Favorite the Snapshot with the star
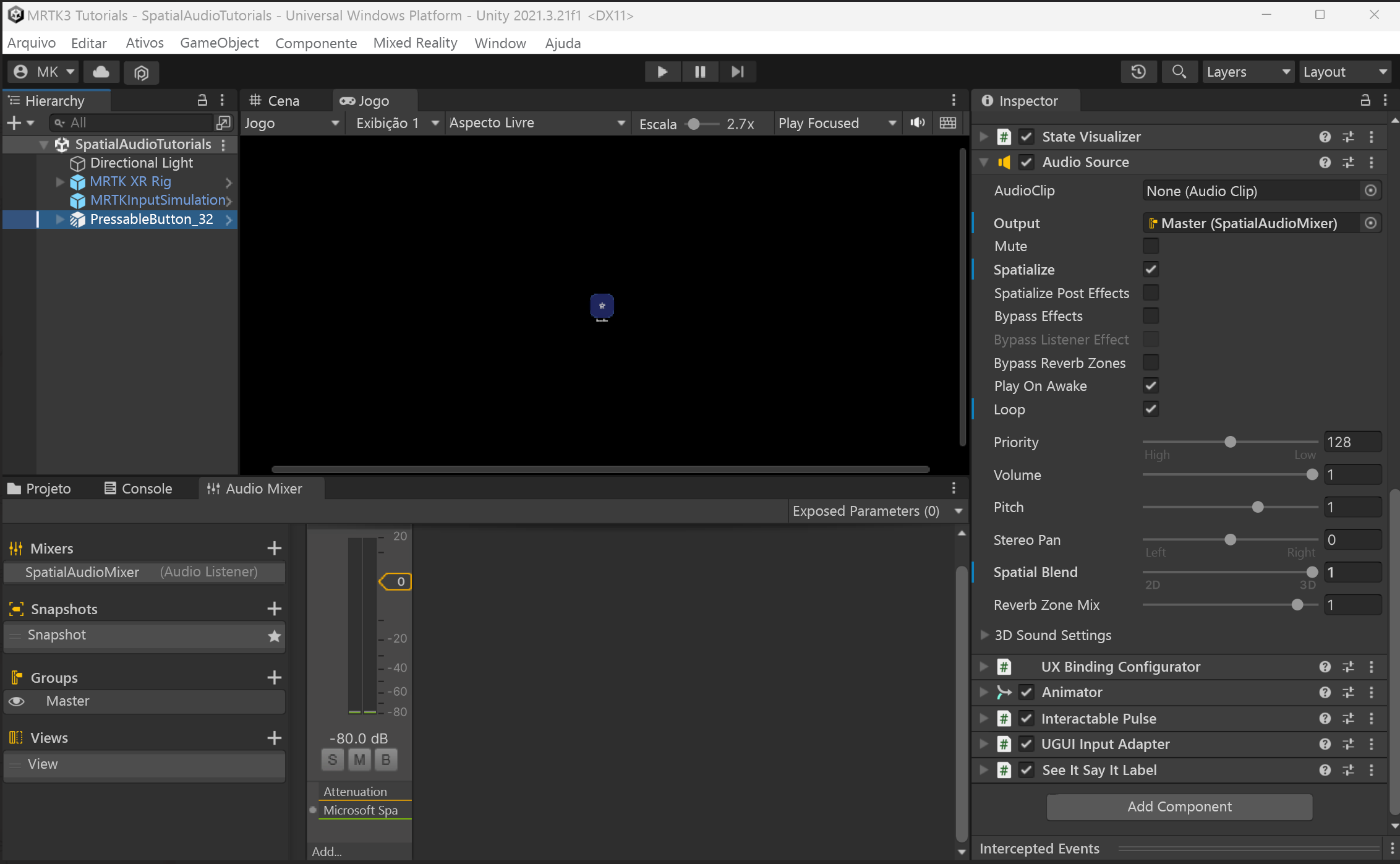 pyautogui.click(x=274, y=636)
